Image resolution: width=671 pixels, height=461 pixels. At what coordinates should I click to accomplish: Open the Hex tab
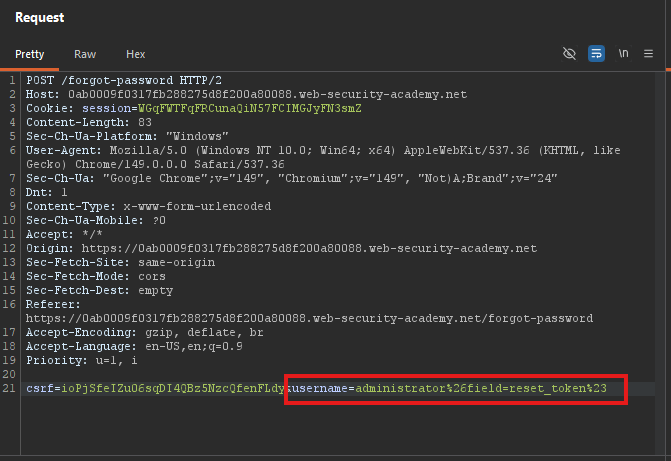point(135,54)
